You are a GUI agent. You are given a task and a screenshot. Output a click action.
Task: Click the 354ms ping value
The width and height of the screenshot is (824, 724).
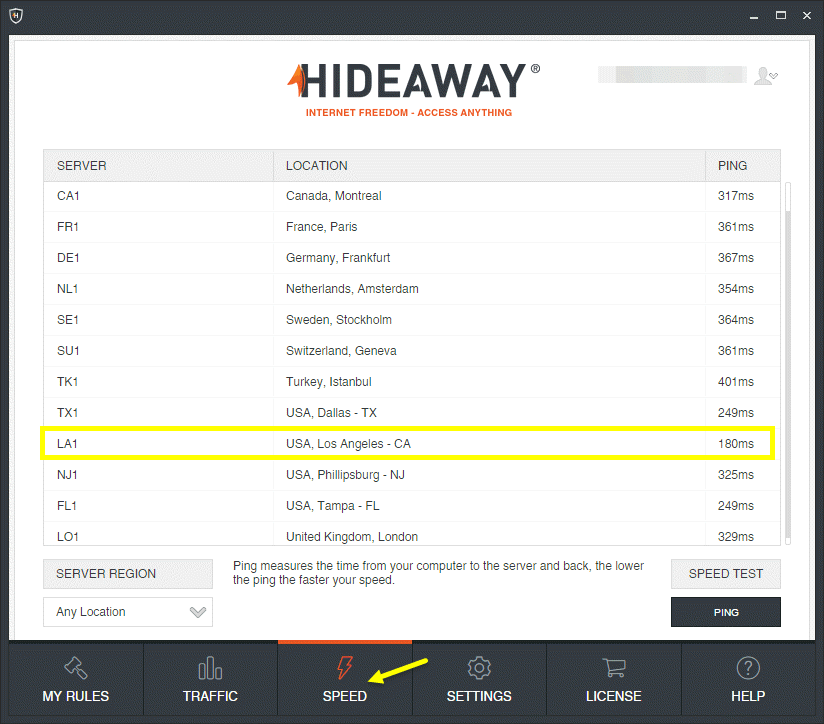pyautogui.click(x=736, y=289)
